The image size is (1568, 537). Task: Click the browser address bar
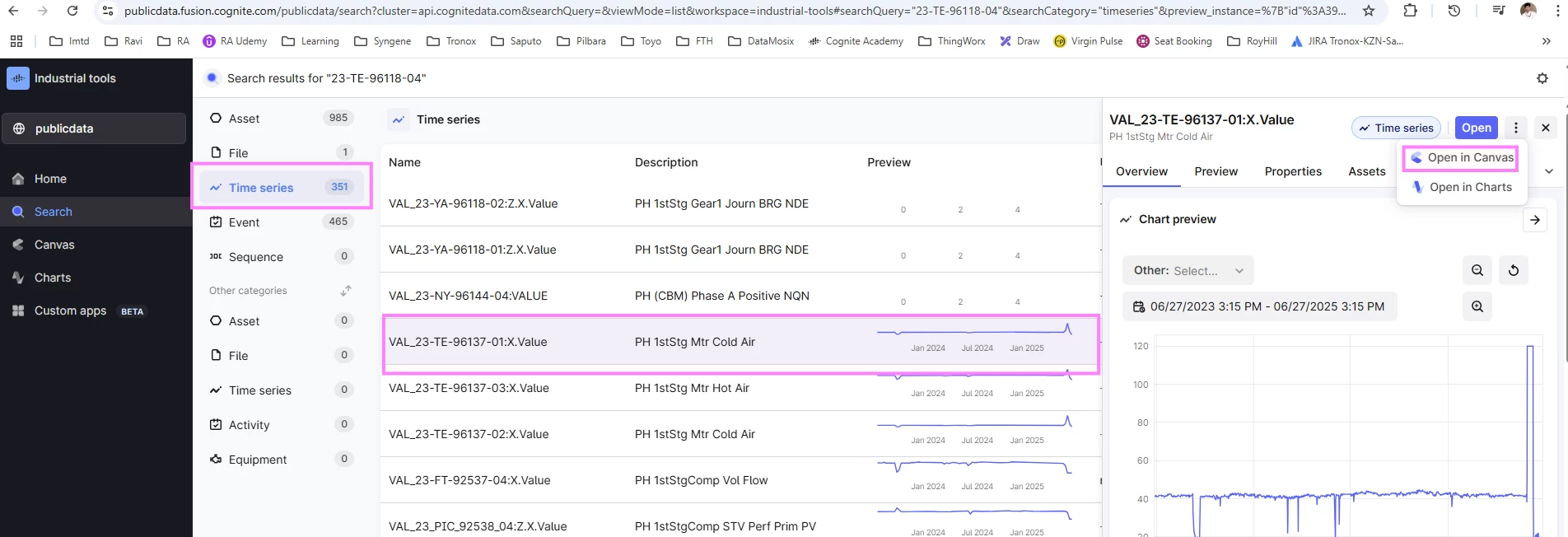pos(735,11)
